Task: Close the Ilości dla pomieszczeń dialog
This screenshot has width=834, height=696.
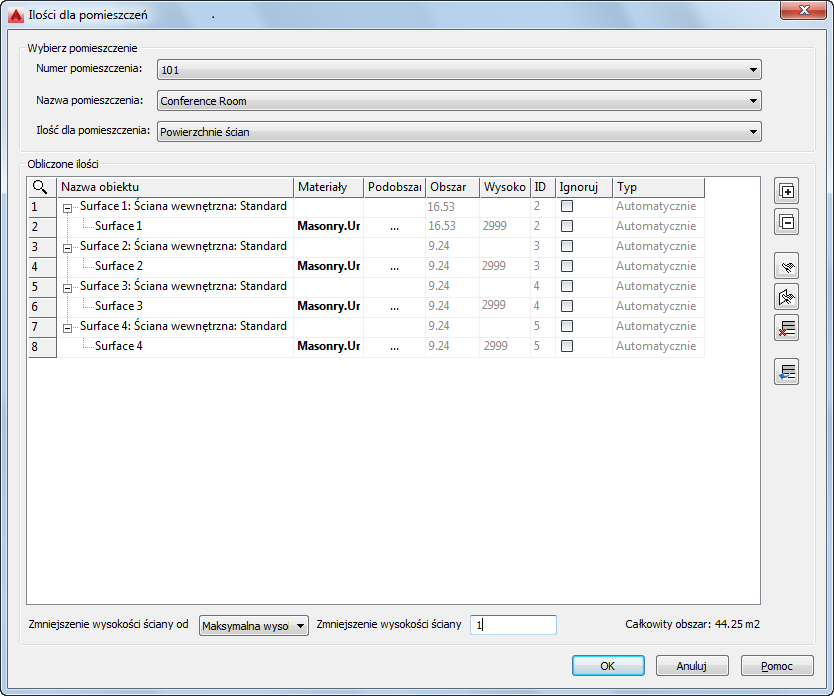Action: pyautogui.click(x=804, y=10)
